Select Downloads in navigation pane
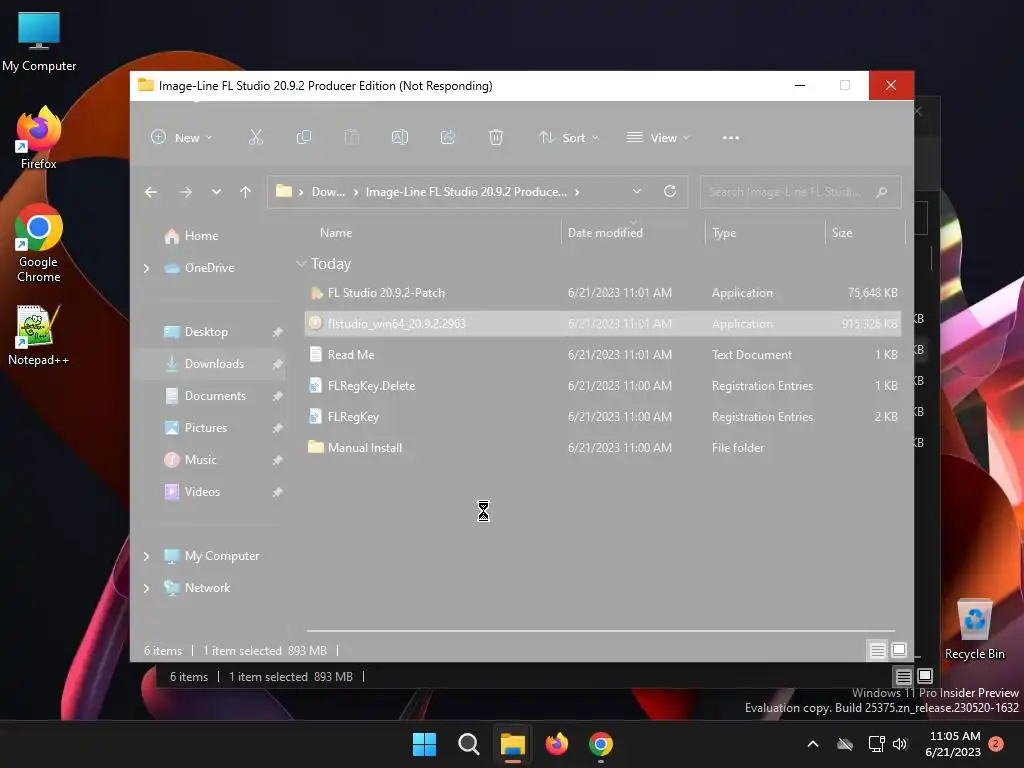Screen dimensions: 1024x768 (214, 364)
